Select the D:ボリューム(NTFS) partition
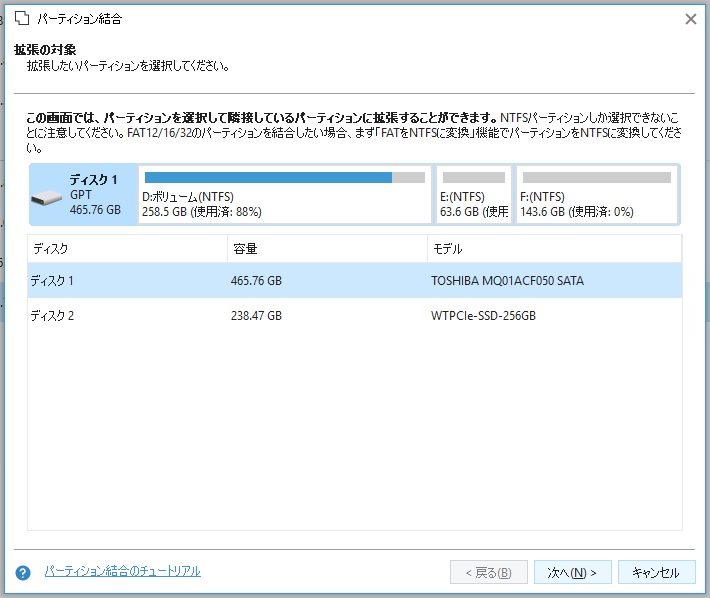This screenshot has height=598, width=710. [x=284, y=196]
